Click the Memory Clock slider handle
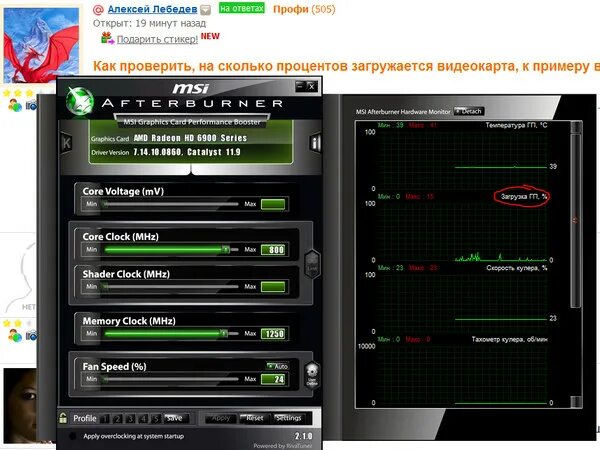This screenshot has width=600, height=450. coord(224,333)
